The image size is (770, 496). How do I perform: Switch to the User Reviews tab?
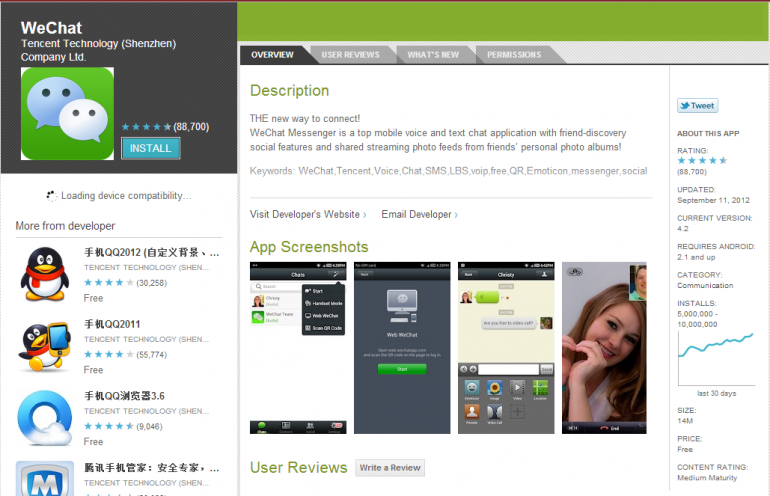pos(350,55)
